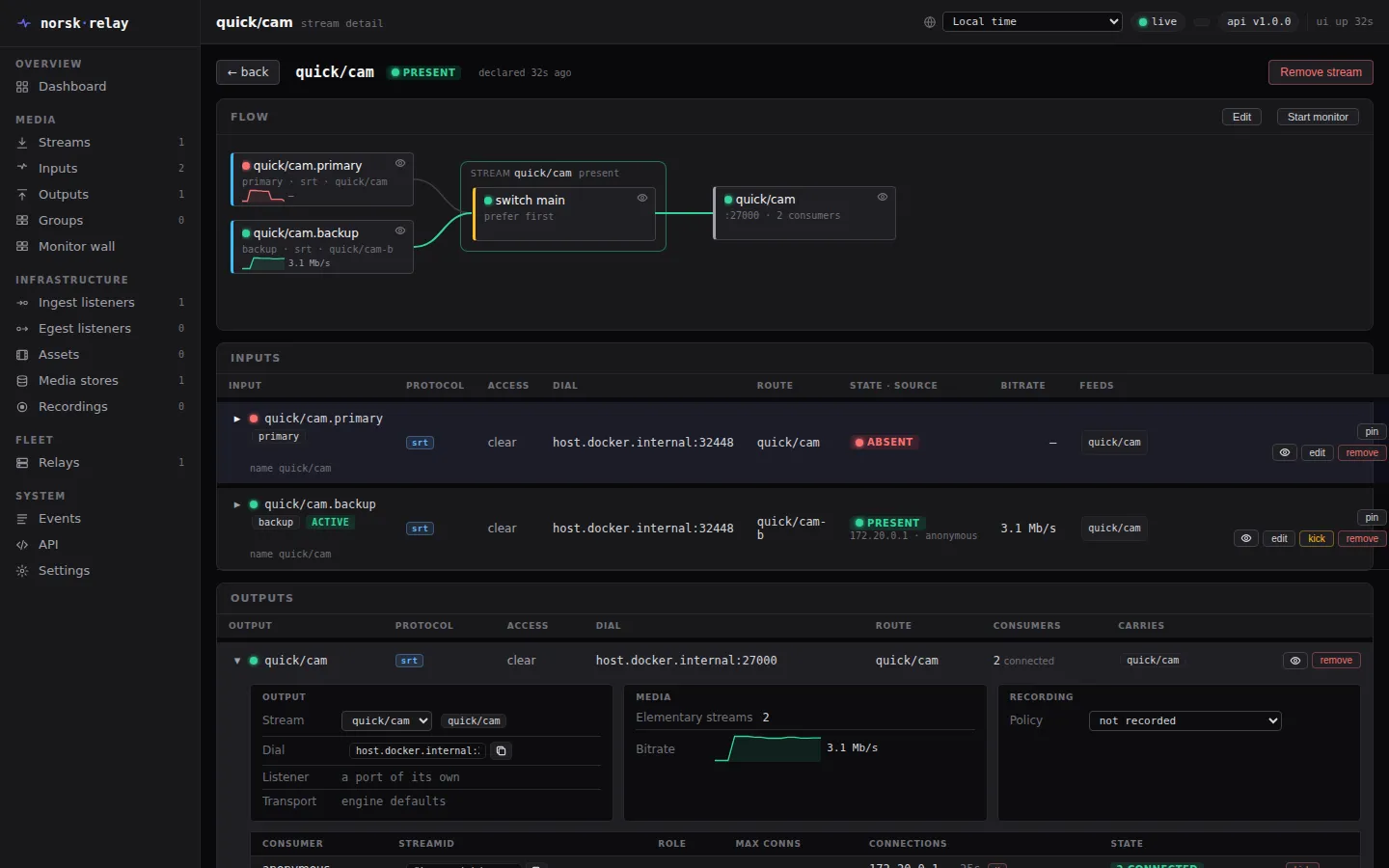Image resolution: width=1389 pixels, height=868 pixels.
Task: Open Dashboard from the sidebar
Action: click(72, 87)
